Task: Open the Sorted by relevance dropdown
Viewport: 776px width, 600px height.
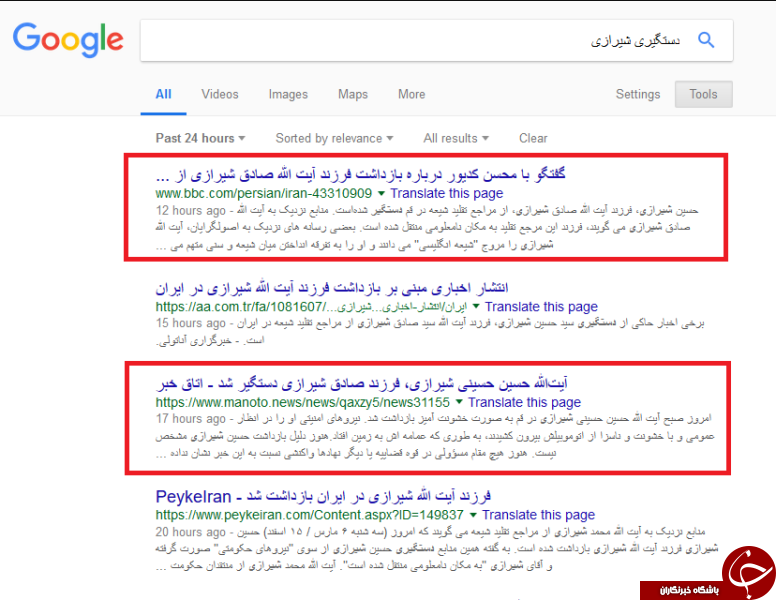Action: click(x=334, y=138)
